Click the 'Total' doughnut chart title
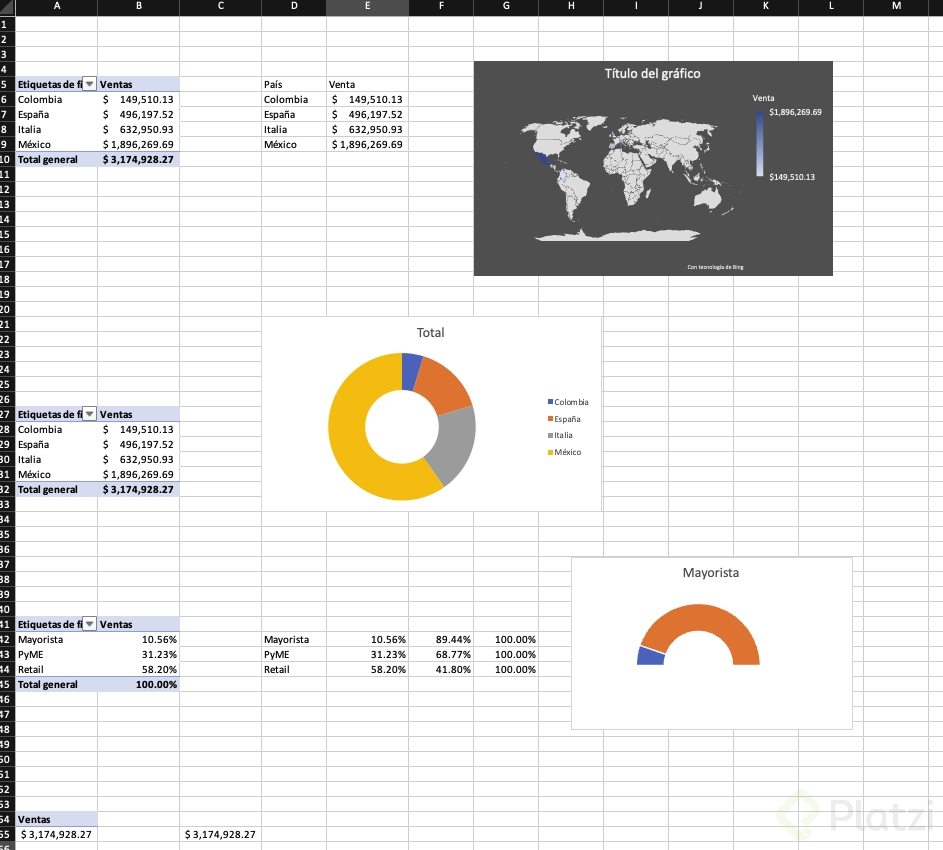 pos(431,333)
